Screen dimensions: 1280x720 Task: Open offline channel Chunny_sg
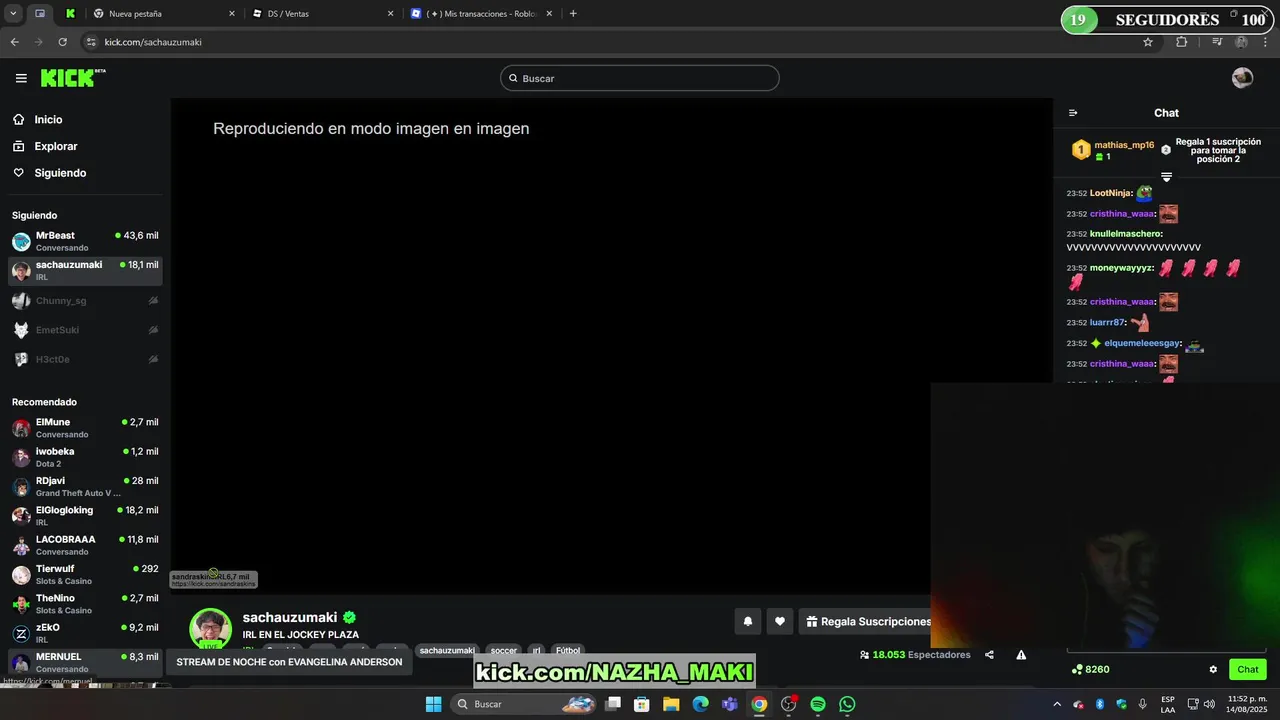[85, 300]
